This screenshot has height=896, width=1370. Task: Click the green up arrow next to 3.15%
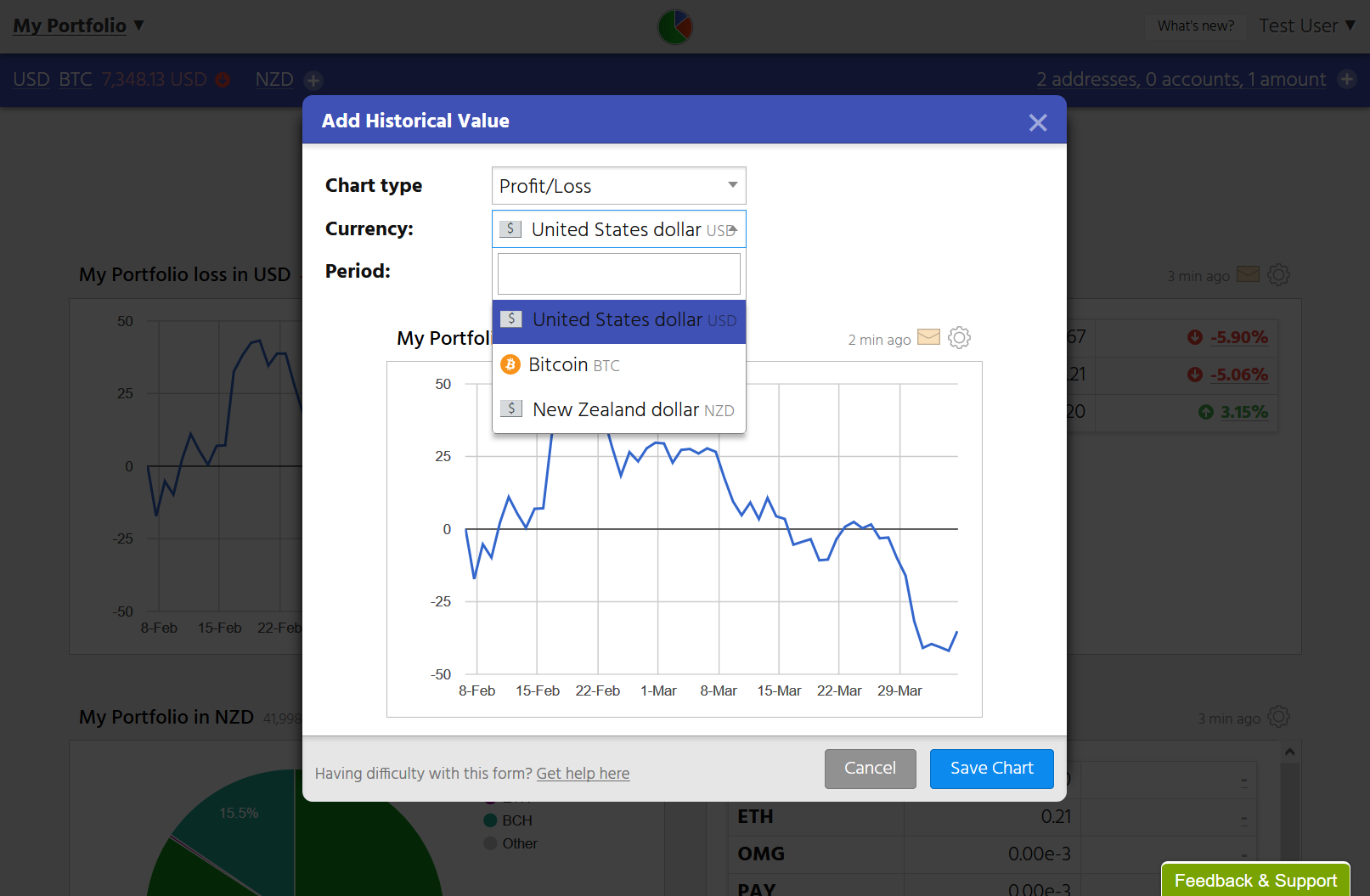pyautogui.click(x=1206, y=412)
